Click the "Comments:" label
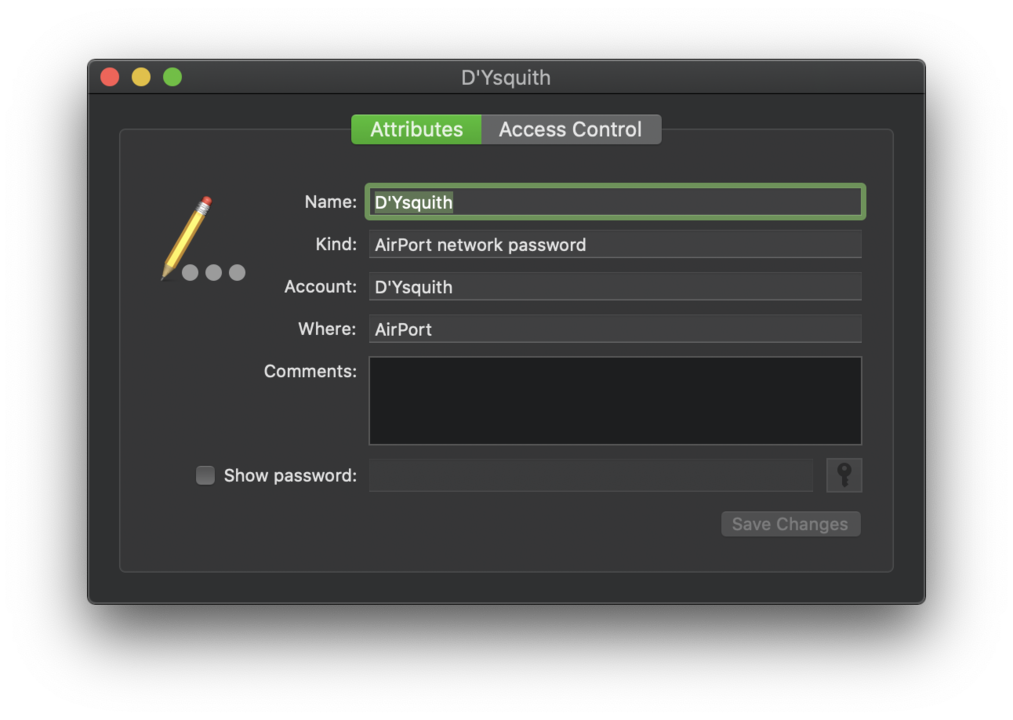 (310, 371)
